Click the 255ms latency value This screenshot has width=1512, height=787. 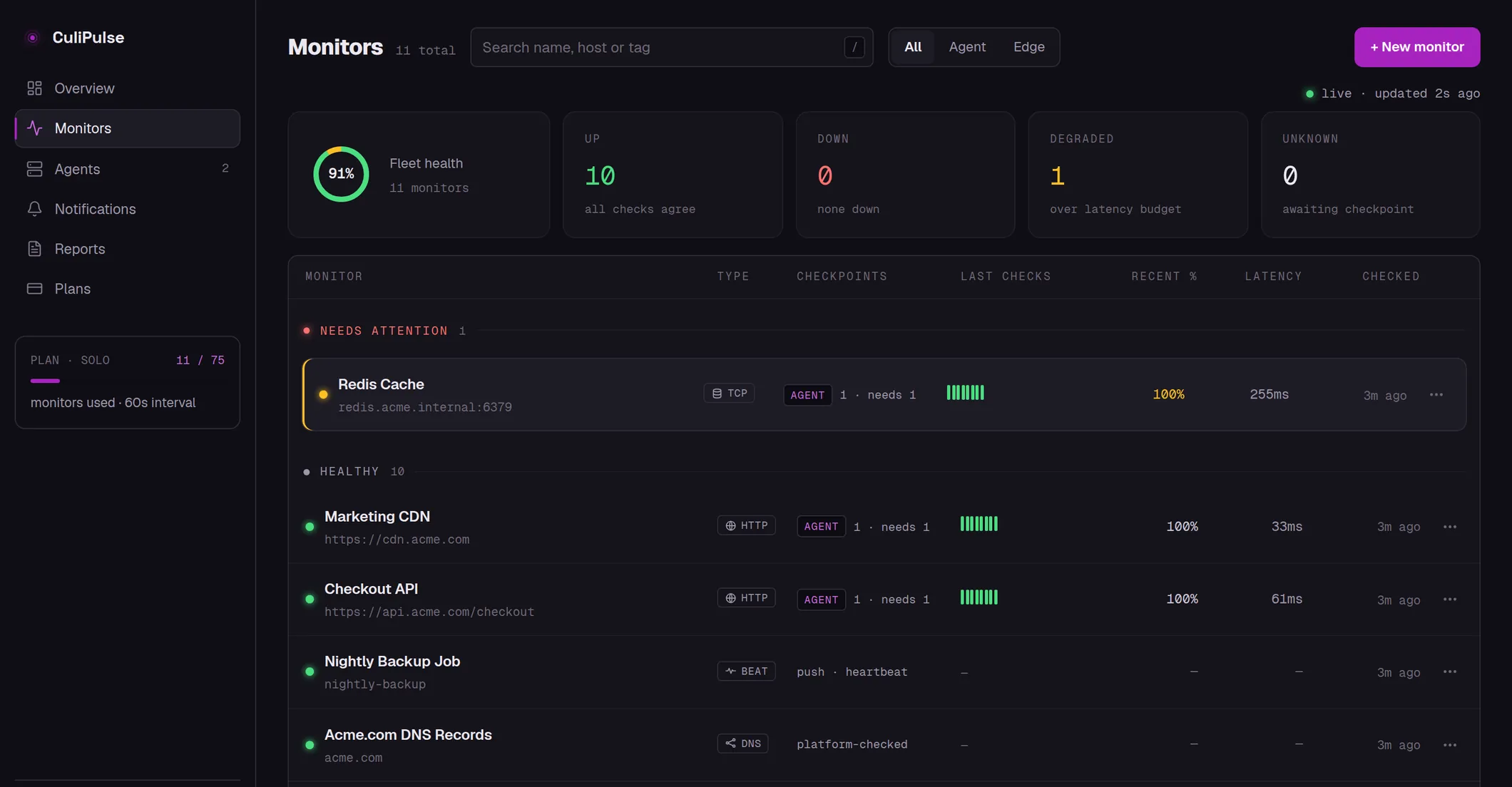(1269, 394)
